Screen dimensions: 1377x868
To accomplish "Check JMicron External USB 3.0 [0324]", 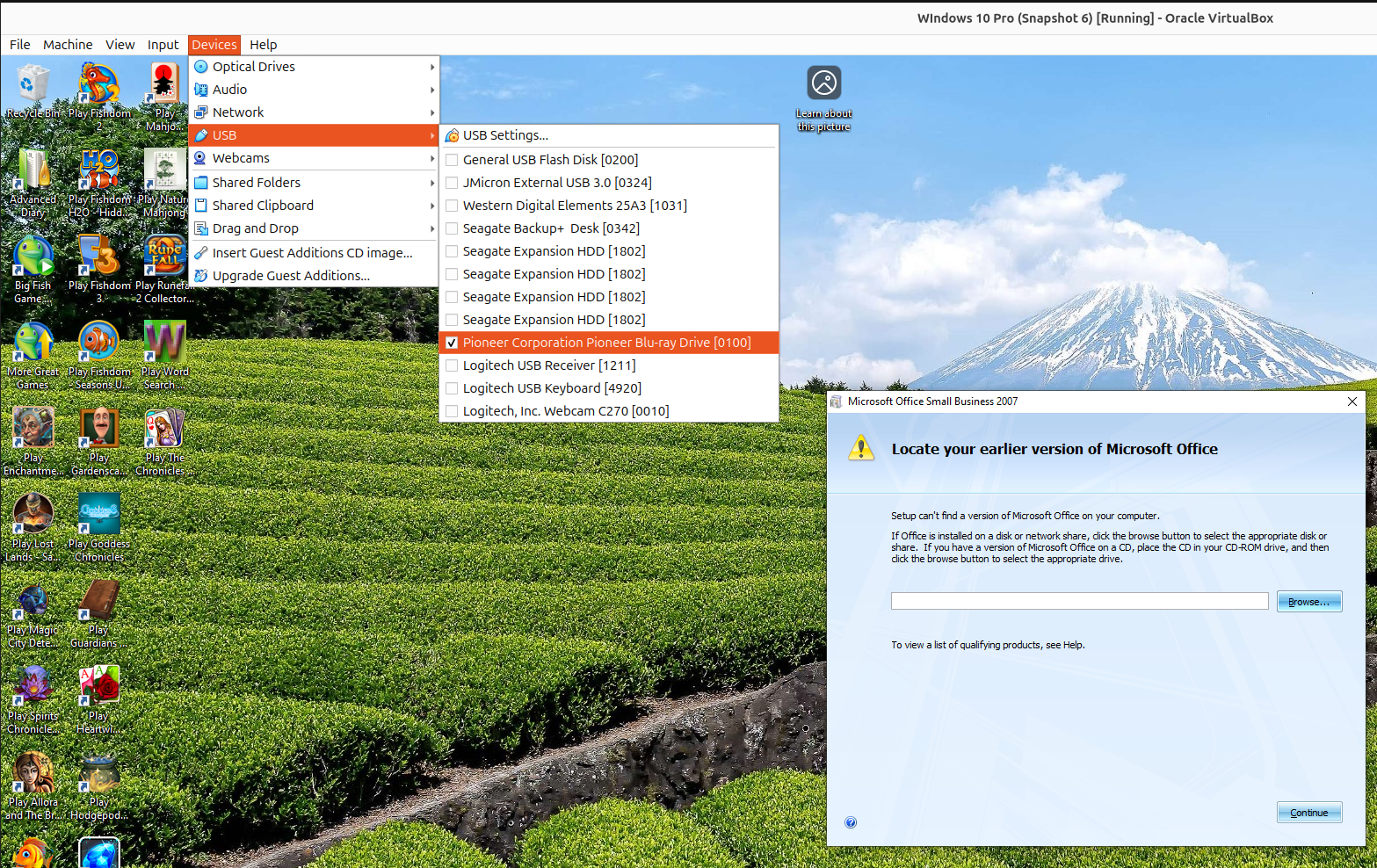I will point(608,183).
